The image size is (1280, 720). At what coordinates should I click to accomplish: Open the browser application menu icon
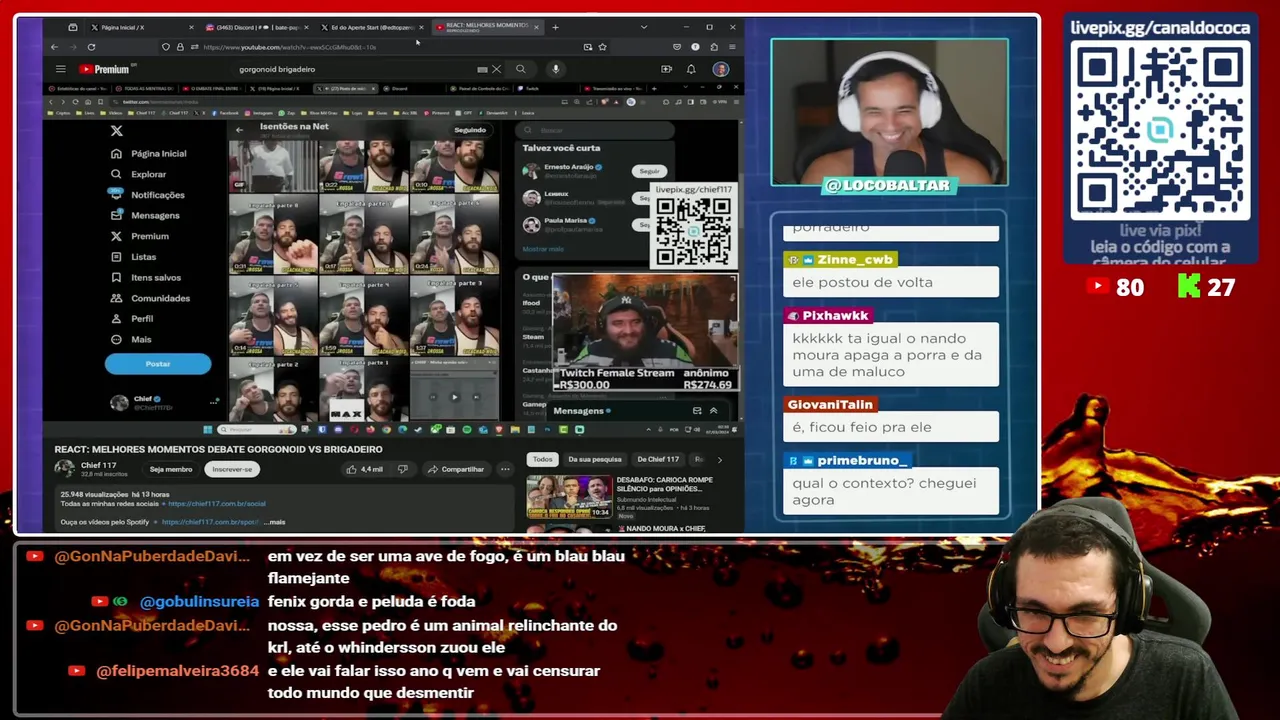[x=732, y=47]
